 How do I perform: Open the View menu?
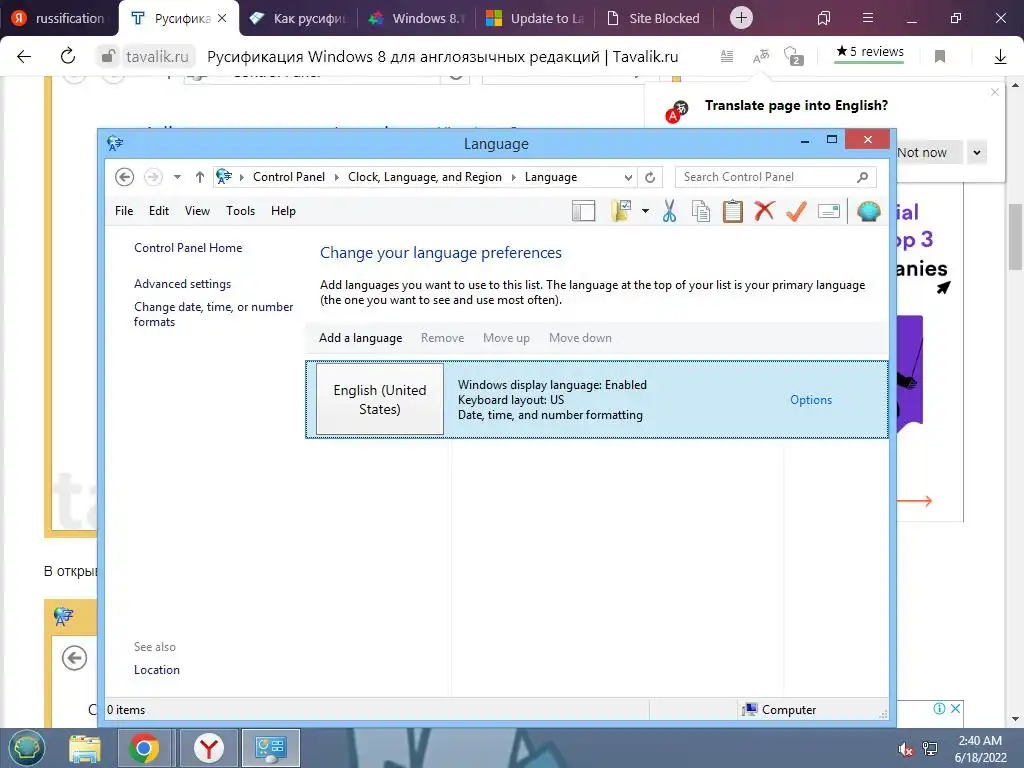pos(197,211)
